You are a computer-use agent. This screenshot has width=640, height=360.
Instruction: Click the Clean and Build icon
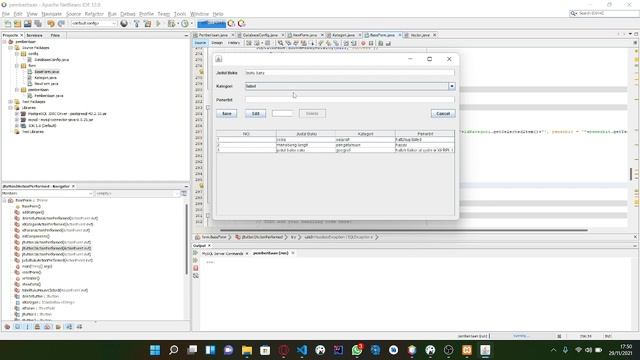point(147,24)
